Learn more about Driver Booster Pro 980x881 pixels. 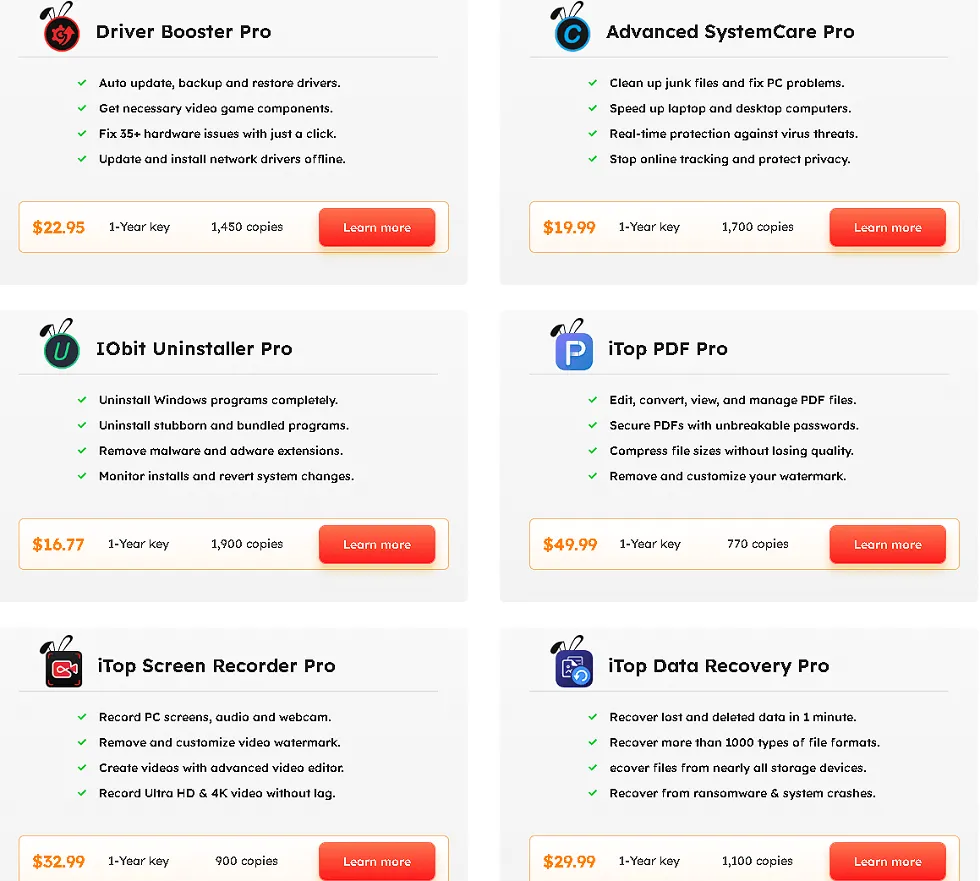[377, 227]
